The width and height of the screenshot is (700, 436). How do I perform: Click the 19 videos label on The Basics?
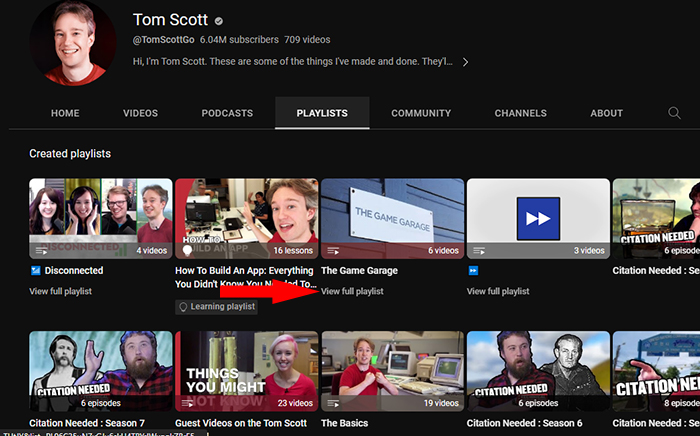[x=441, y=403]
